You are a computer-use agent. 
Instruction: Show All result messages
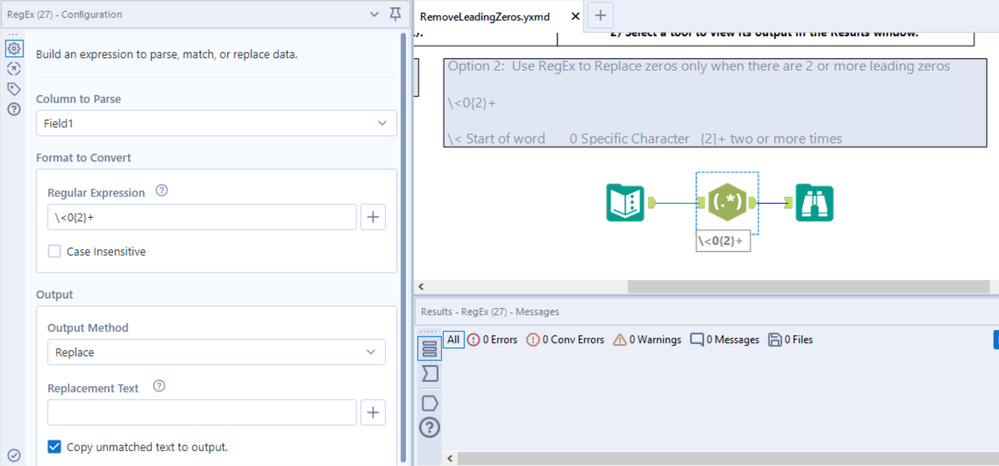[x=453, y=340]
